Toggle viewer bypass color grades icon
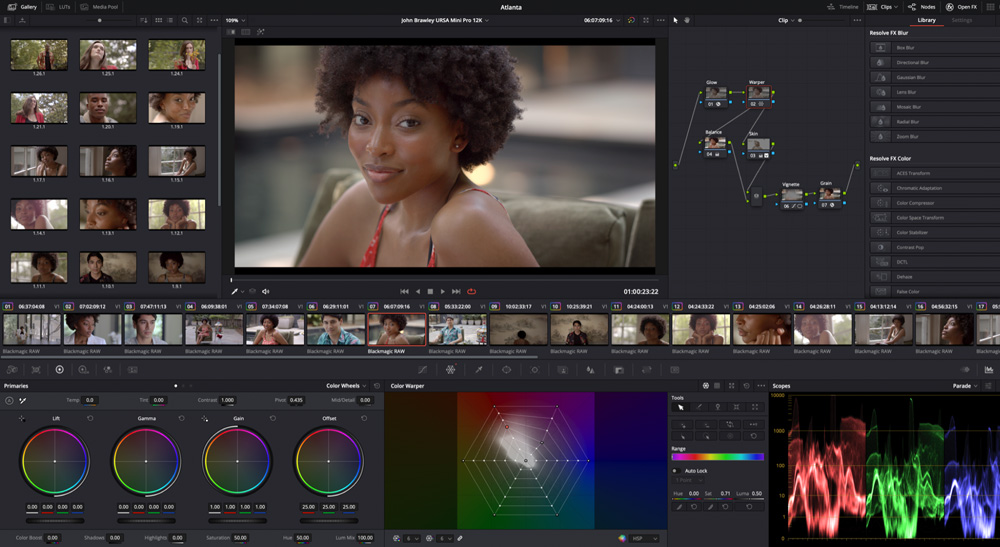 coord(631,20)
